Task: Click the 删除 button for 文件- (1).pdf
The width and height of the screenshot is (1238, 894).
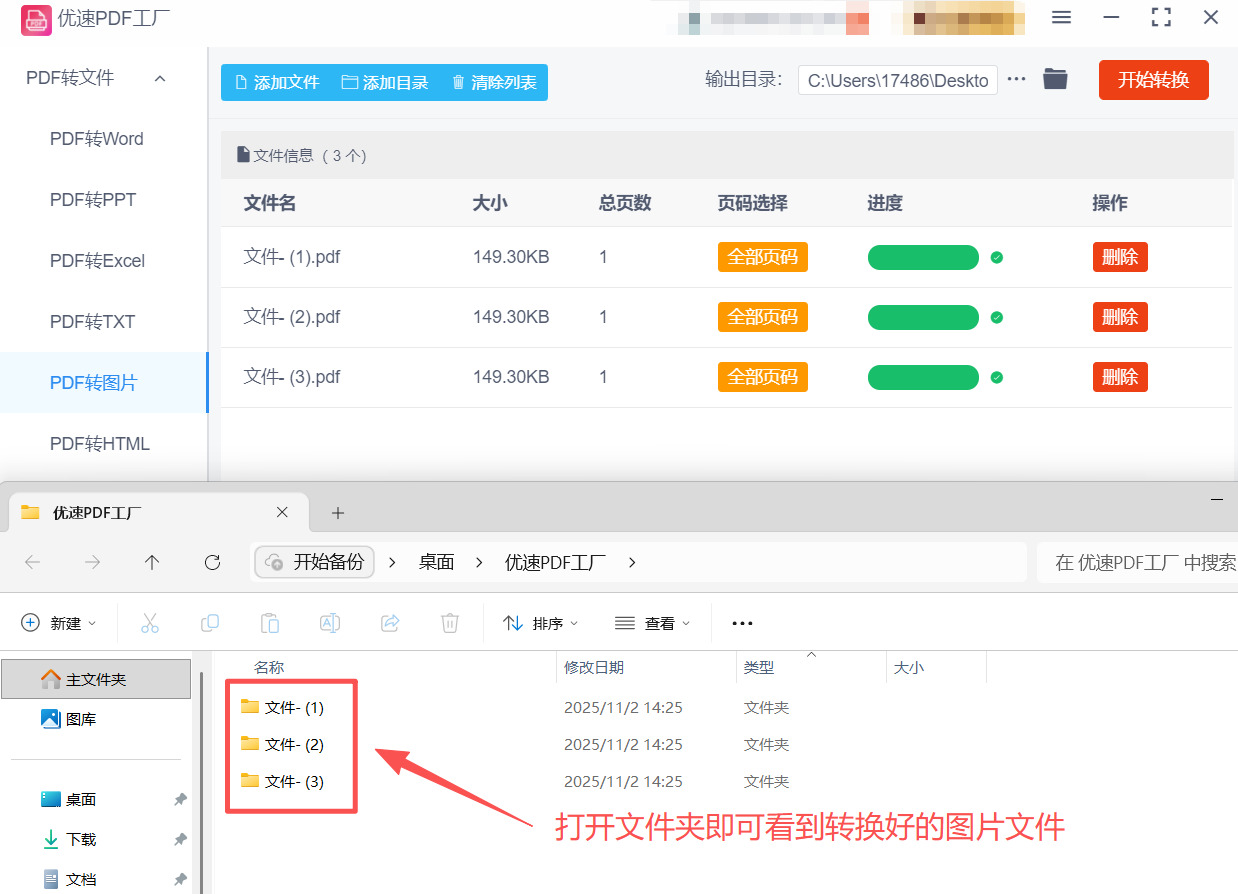Action: click(1120, 257)
